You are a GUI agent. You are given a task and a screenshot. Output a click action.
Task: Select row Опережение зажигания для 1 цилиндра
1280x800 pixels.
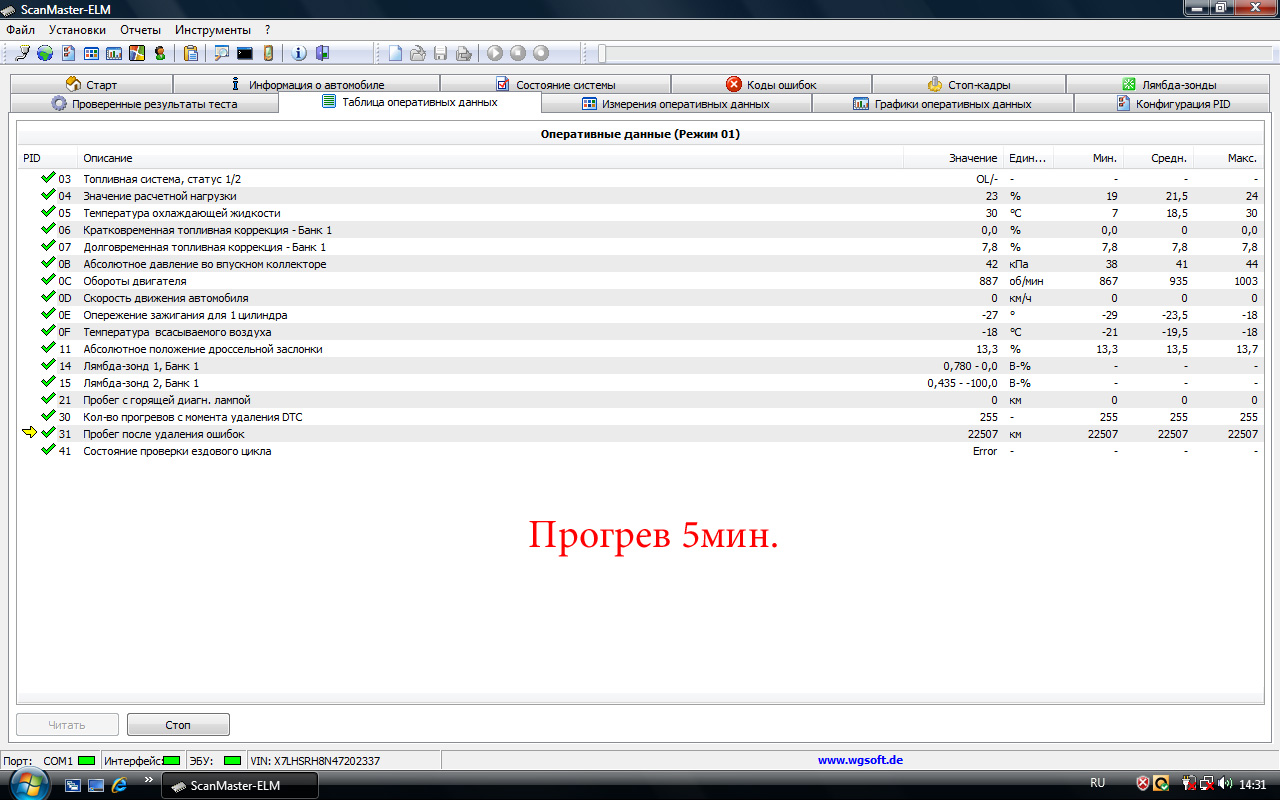(640, 315)
